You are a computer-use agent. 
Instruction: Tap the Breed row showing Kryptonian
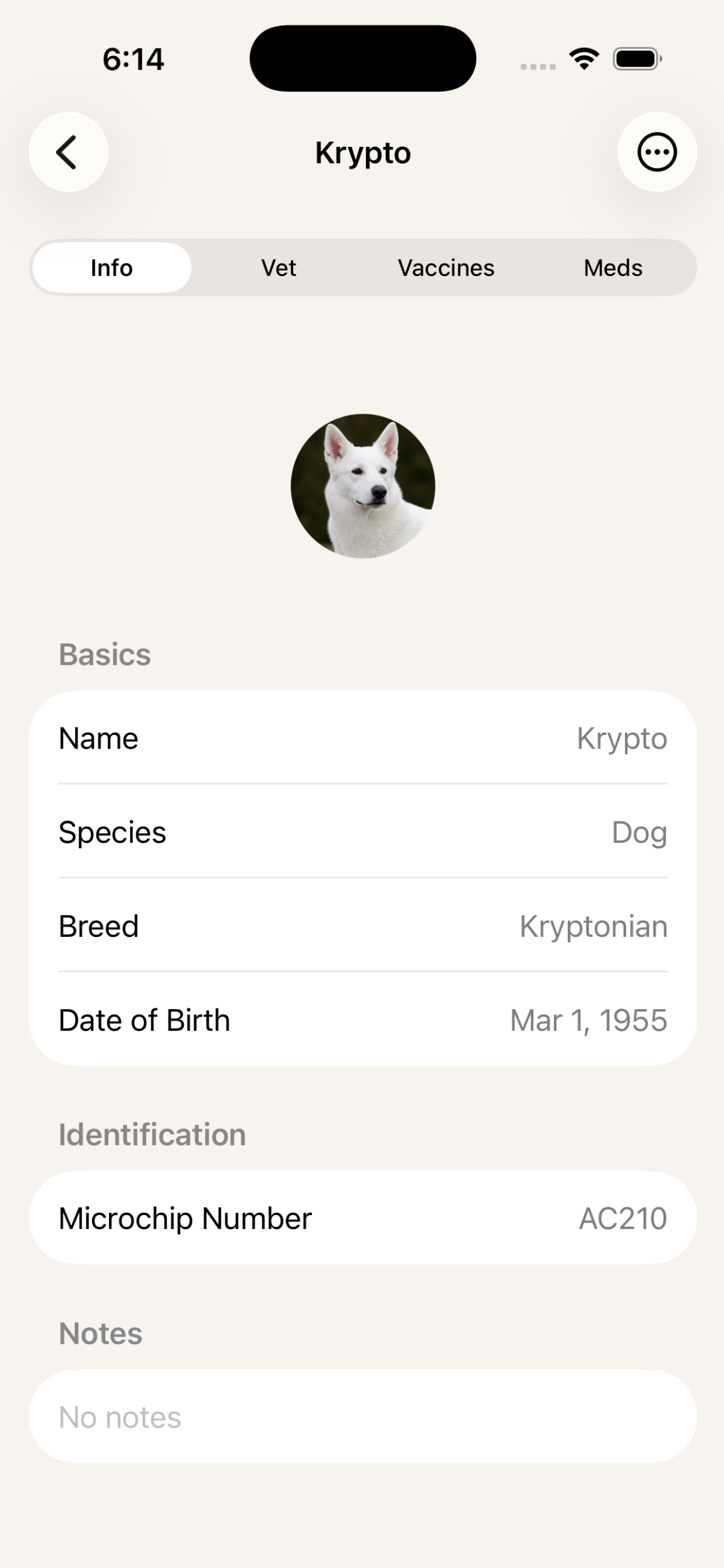(x=363, y=925)
